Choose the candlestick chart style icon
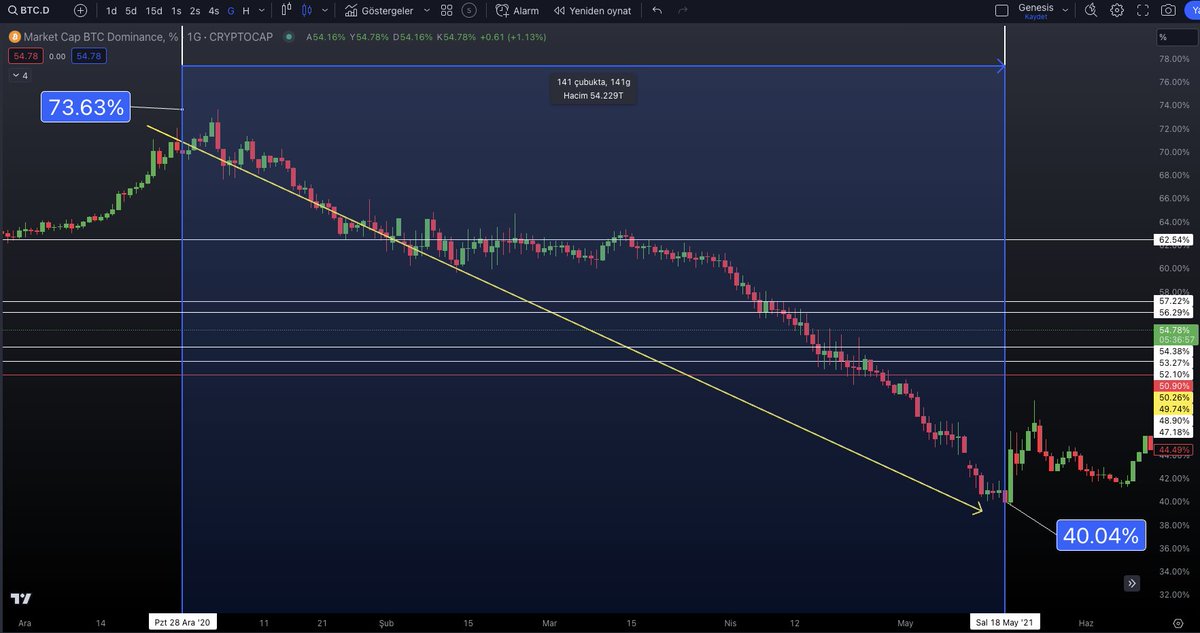Viewport: 1200px width, 633px height. point(306,10)
